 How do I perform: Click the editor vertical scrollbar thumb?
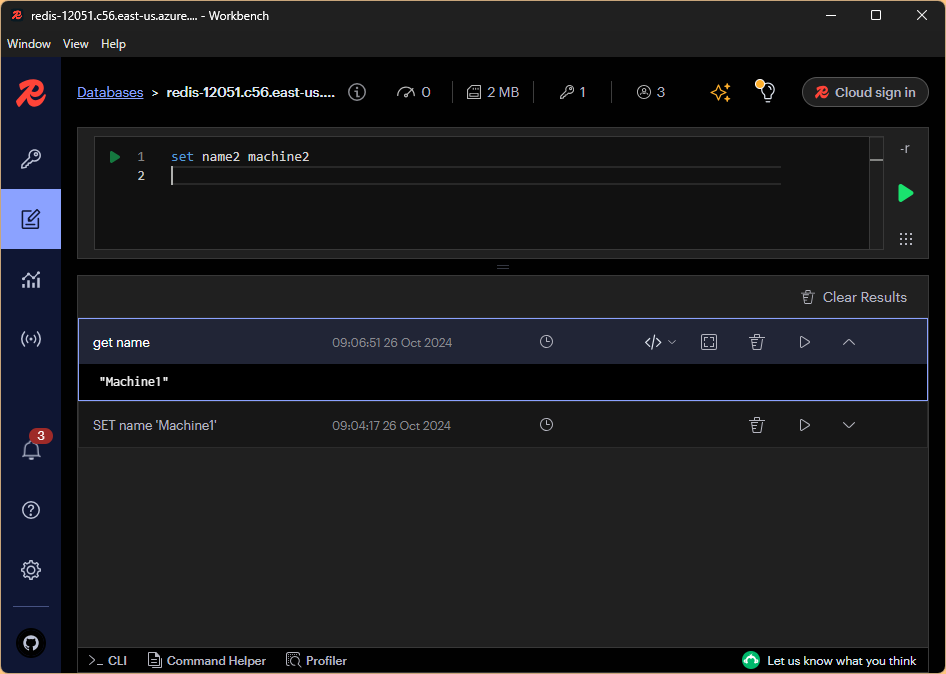(877, 159)
